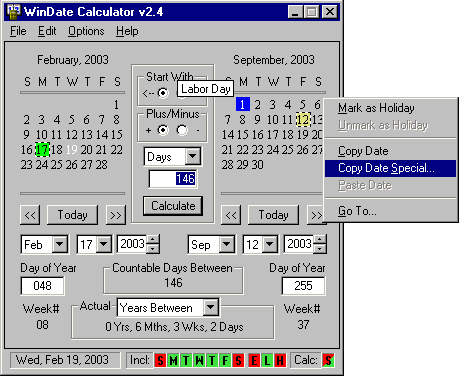Increase the right 2003 year spinner
This screenshot has width=459, height=376.
(x=320, y=240)
